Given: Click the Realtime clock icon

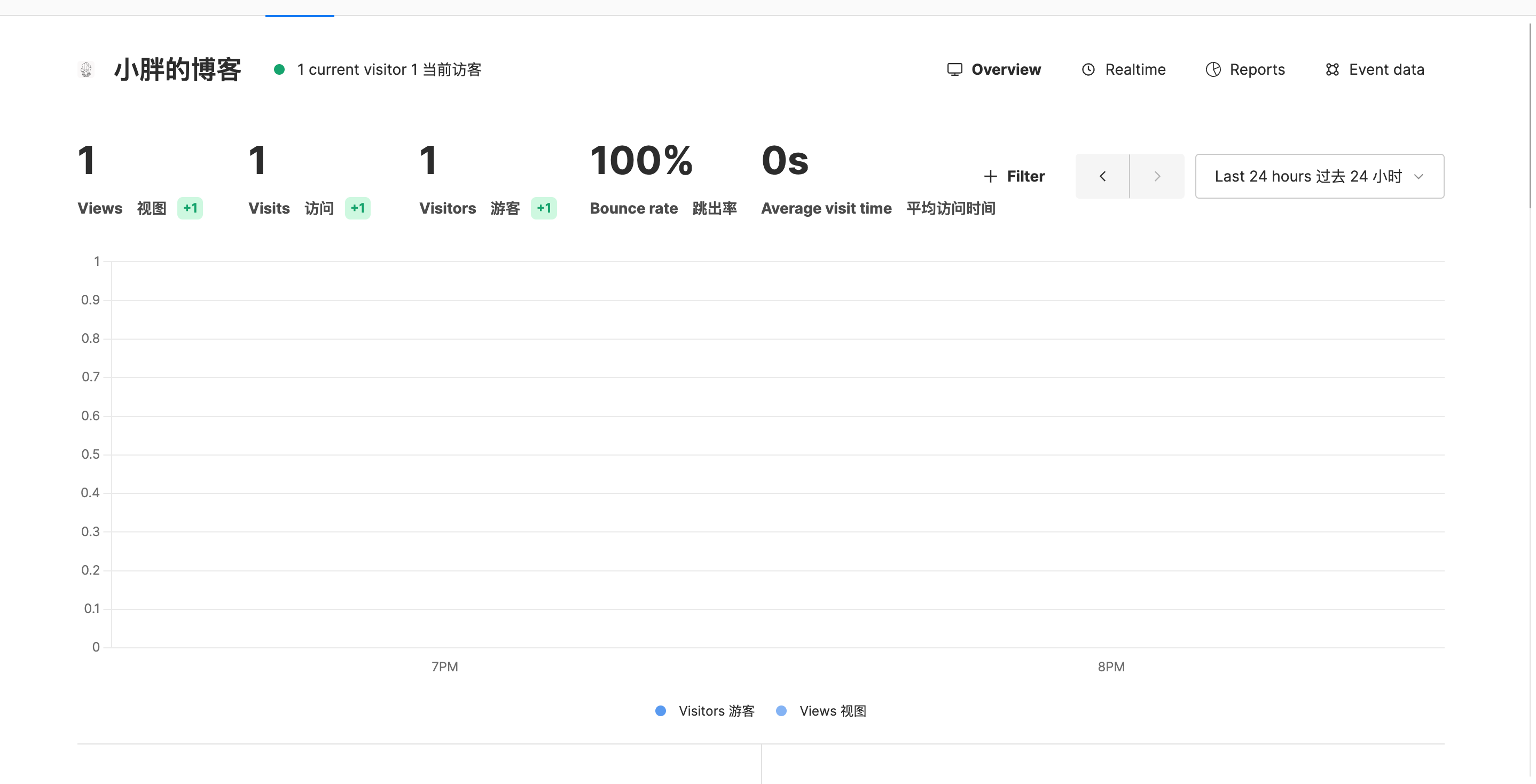Looking at the screenshot, I should coord(1088,69).
